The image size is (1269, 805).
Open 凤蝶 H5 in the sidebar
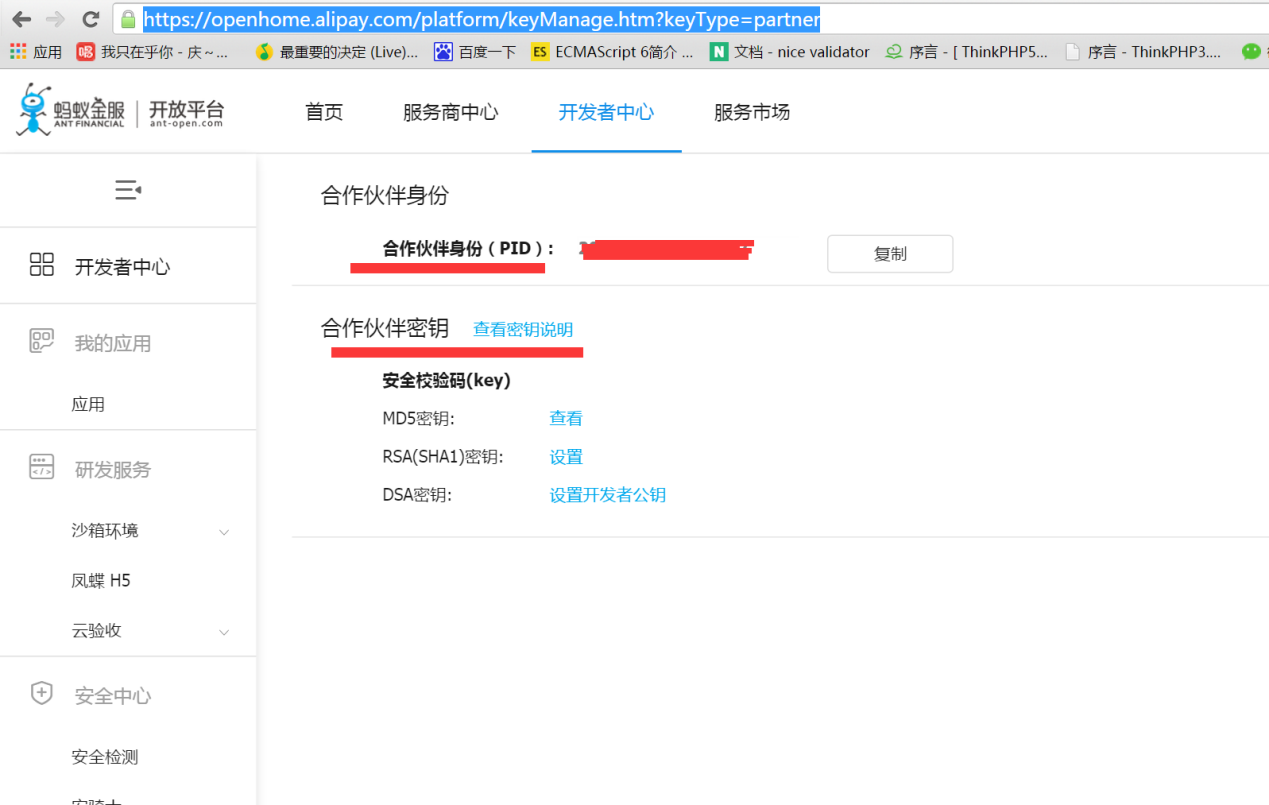(x=101, y=581)
